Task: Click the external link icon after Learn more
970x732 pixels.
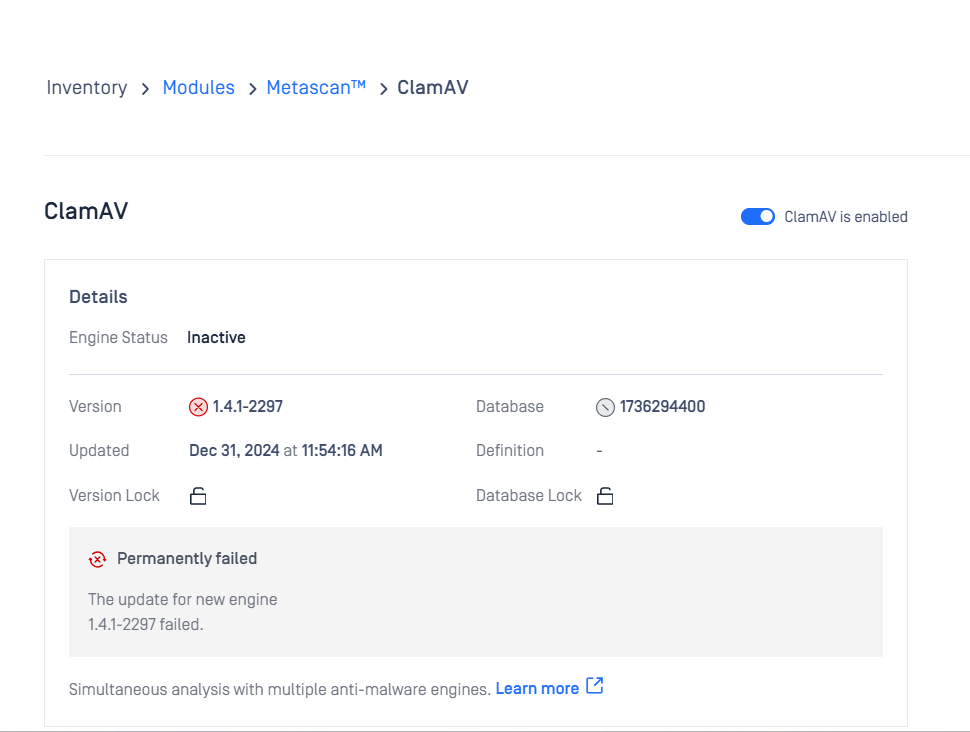Action: pos(594,686)
